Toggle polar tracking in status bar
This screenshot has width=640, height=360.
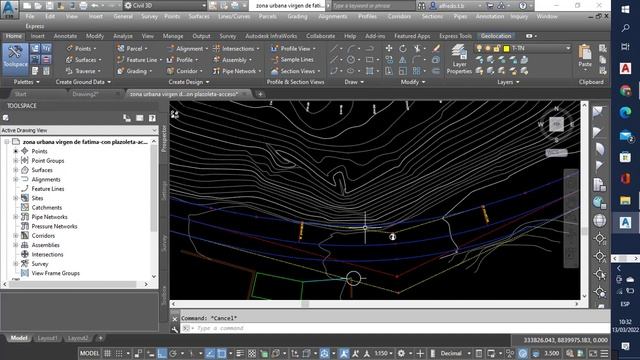point(173,353)
